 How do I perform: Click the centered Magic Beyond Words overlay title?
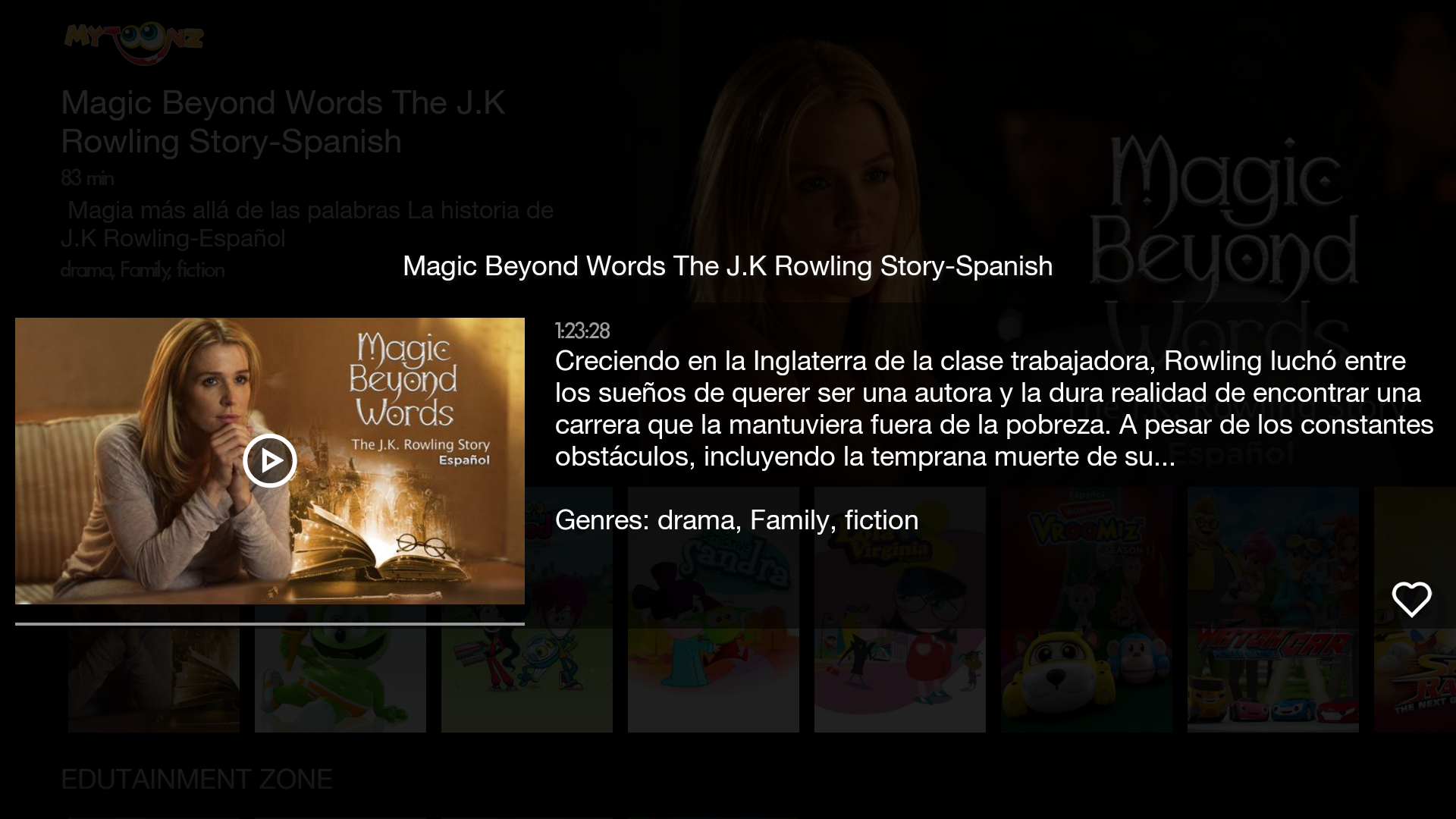pyautogui.click(x=727, y=266)
